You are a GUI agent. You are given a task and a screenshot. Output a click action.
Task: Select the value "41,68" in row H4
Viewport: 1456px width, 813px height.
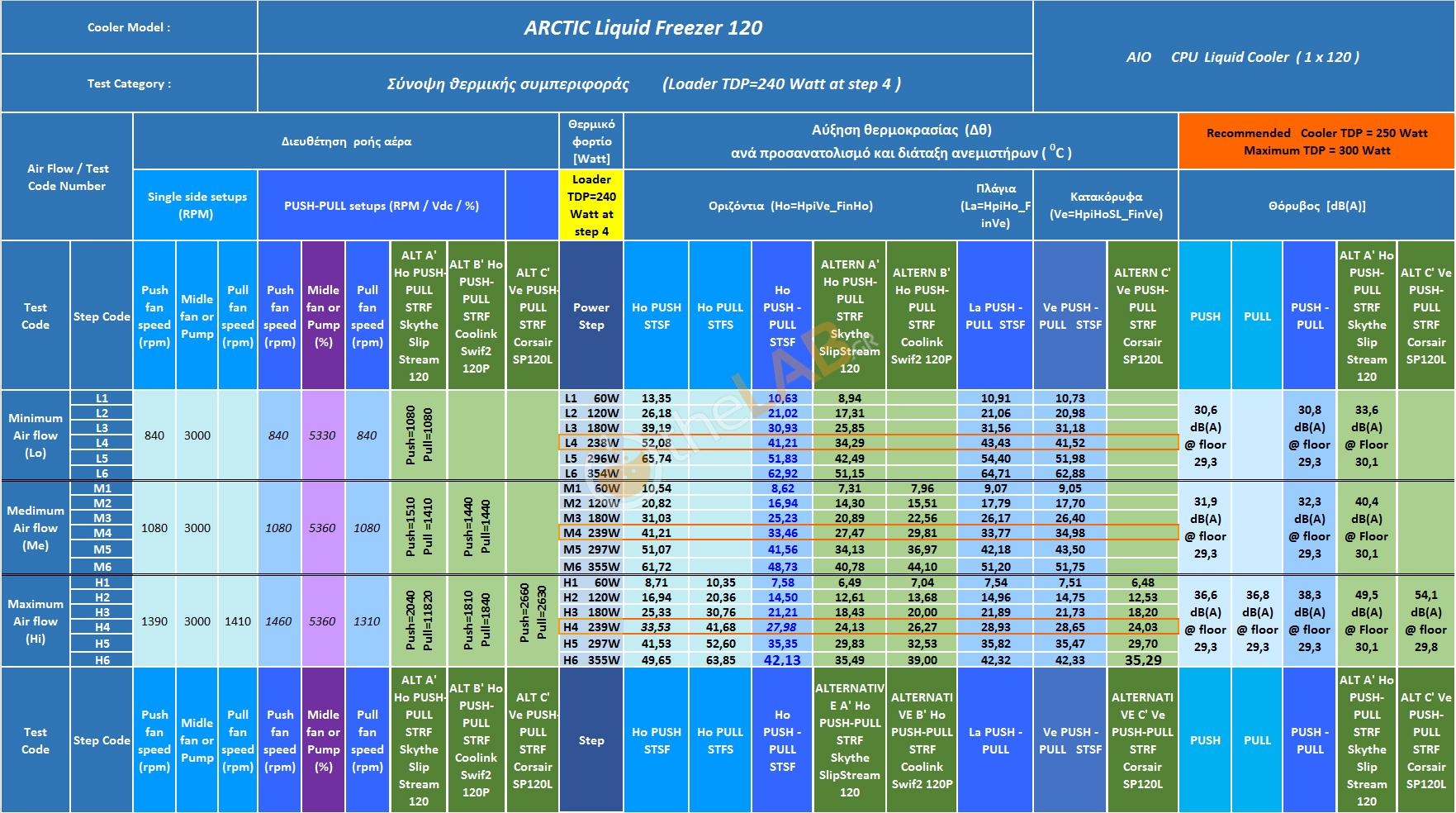coord(720,627)
